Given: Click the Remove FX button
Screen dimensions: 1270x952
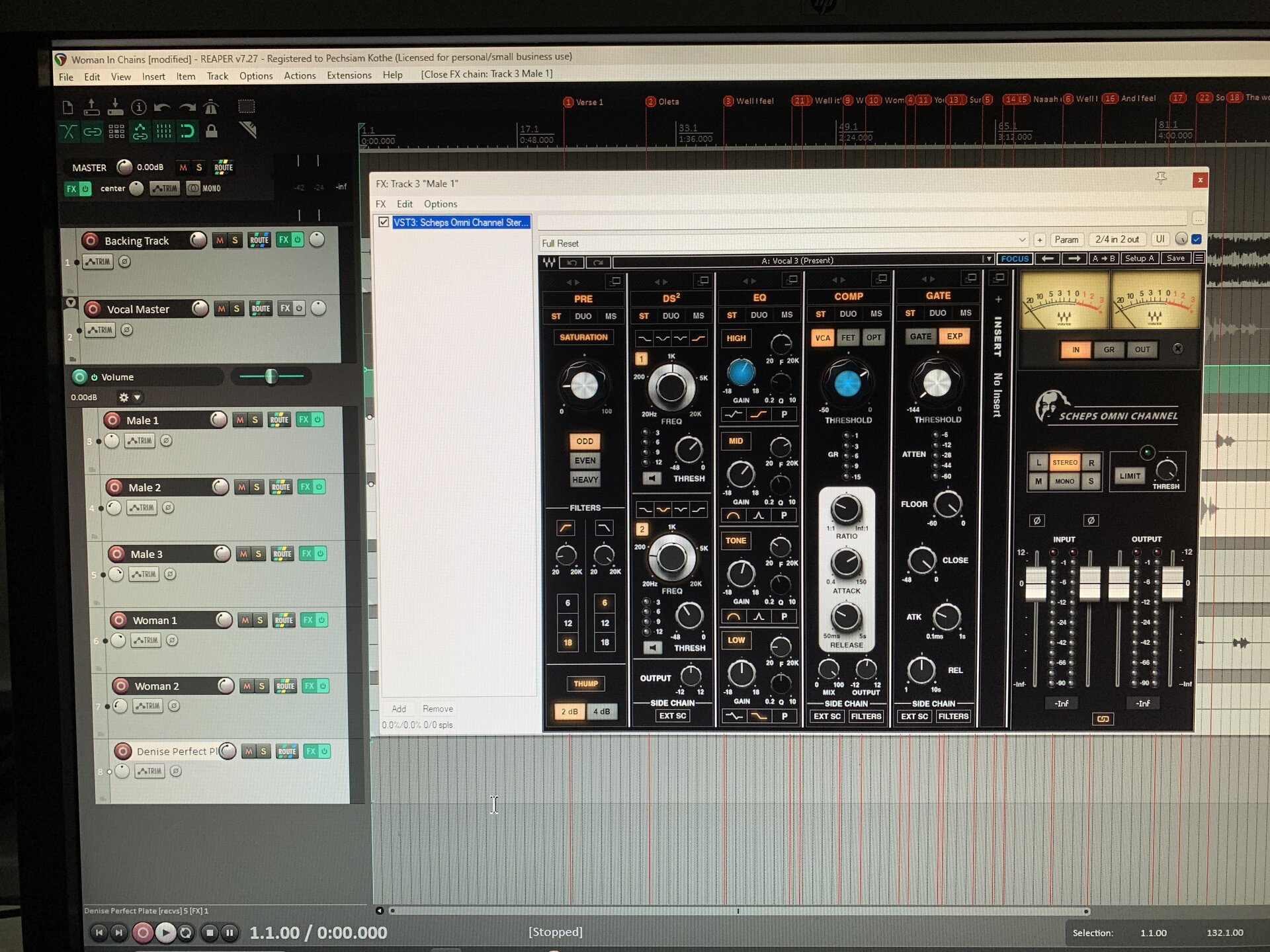Looking at the screenshot, I should [x=438, y=709].
